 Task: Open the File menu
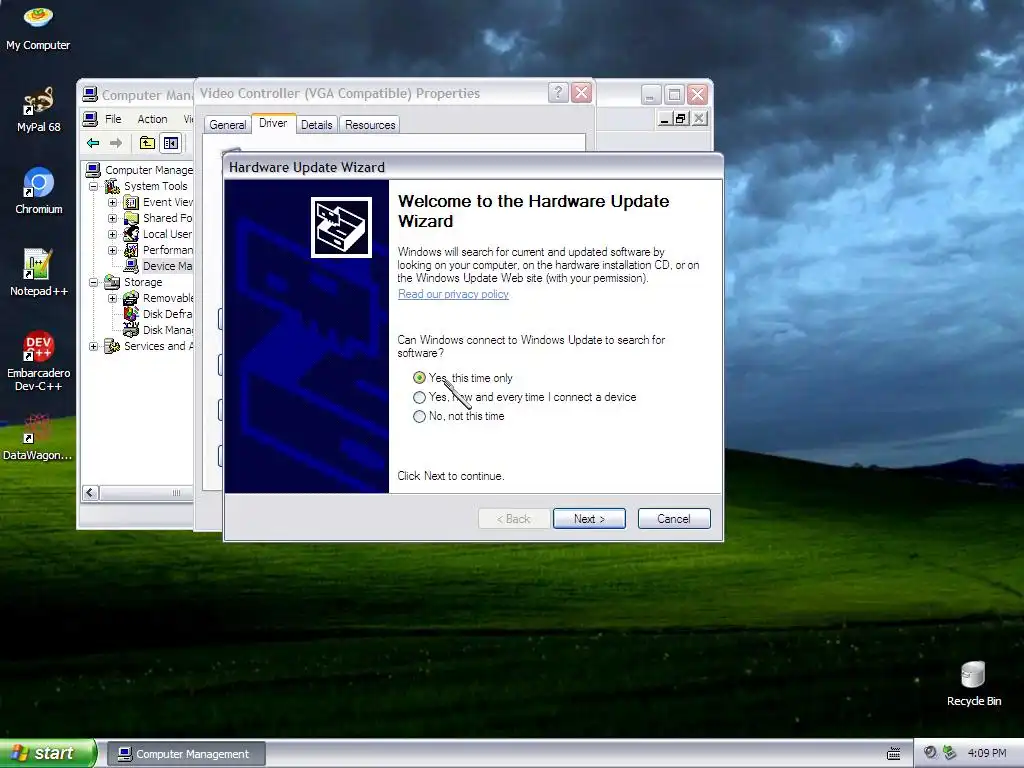tap(113, 119)
